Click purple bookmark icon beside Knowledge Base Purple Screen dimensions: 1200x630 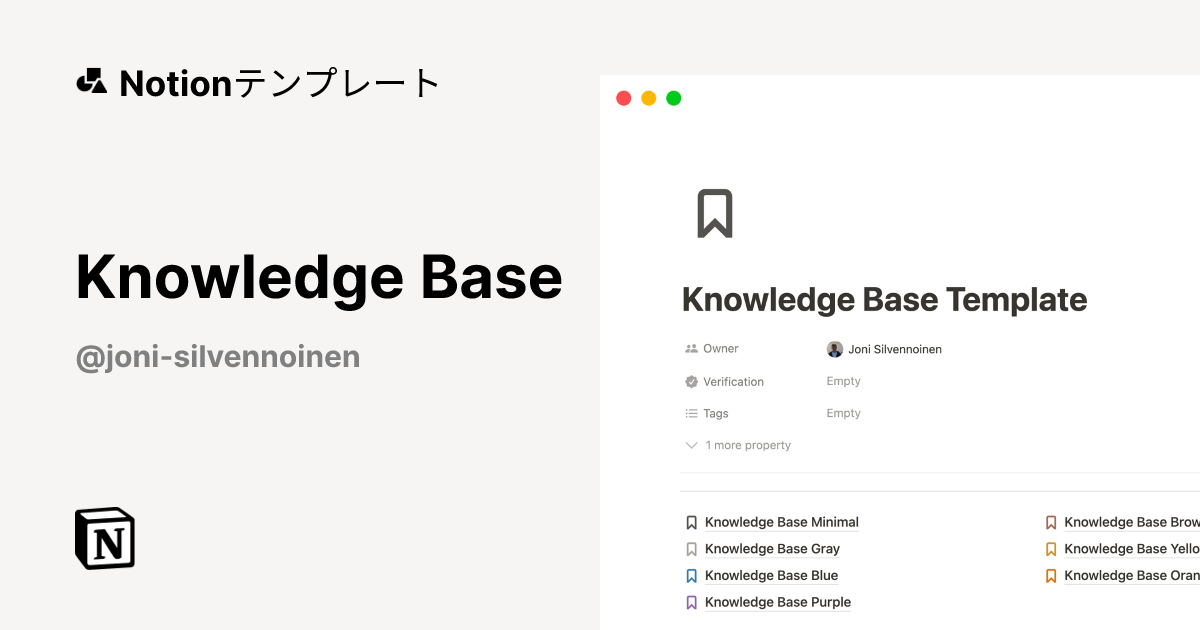coord(691,602)
